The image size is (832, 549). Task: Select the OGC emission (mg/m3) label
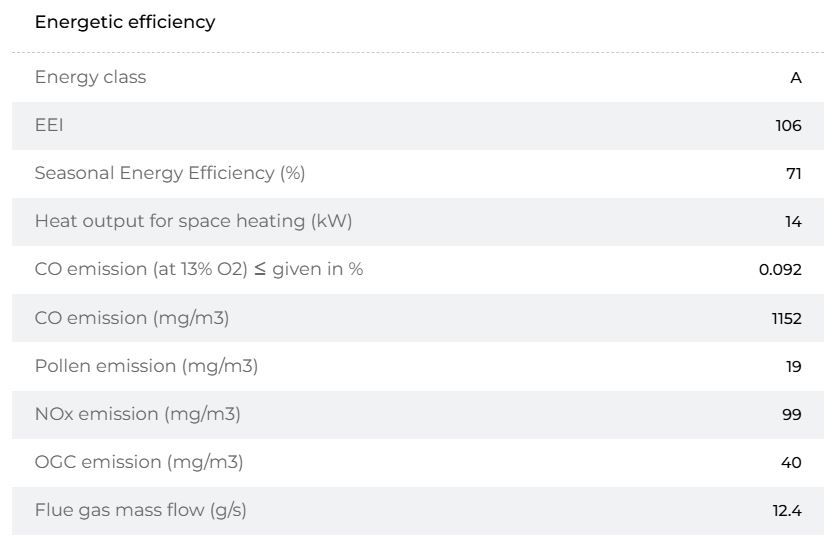point(138,463)
